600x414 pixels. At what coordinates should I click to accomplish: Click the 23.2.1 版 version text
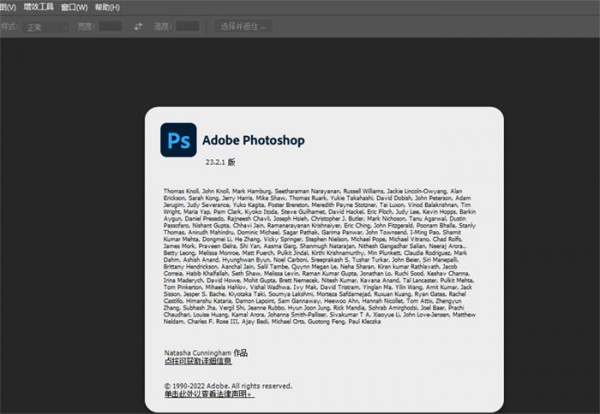[x=220, y=162]
